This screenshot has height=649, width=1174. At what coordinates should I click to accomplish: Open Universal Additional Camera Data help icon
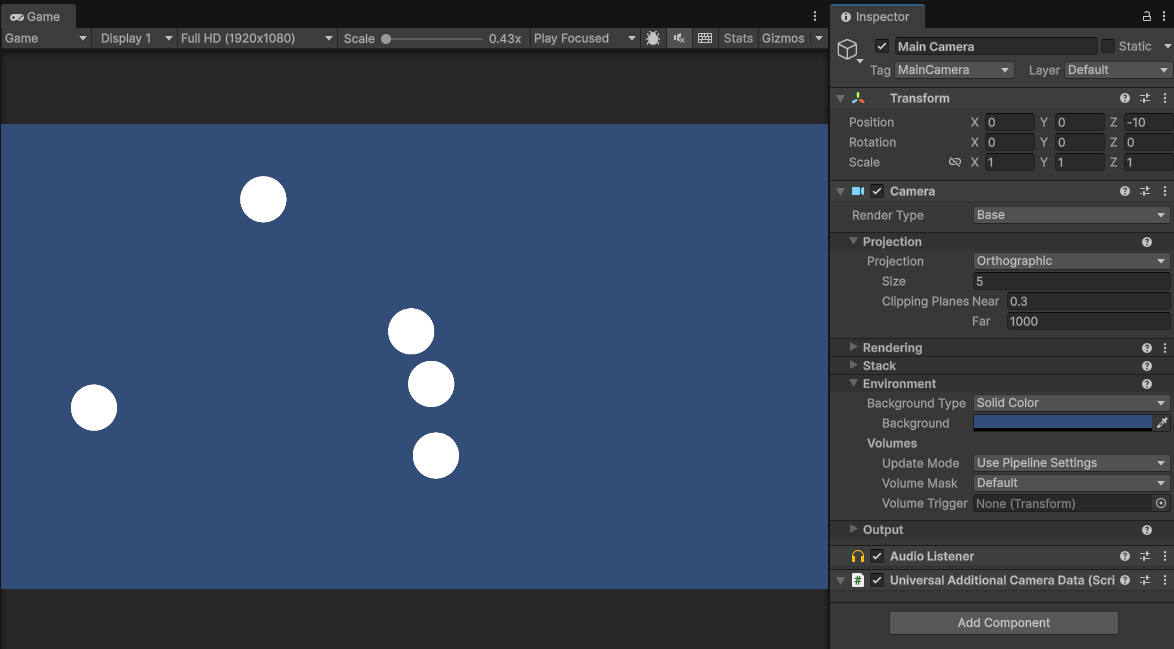pyautogui.click(x=1125, y=580)
